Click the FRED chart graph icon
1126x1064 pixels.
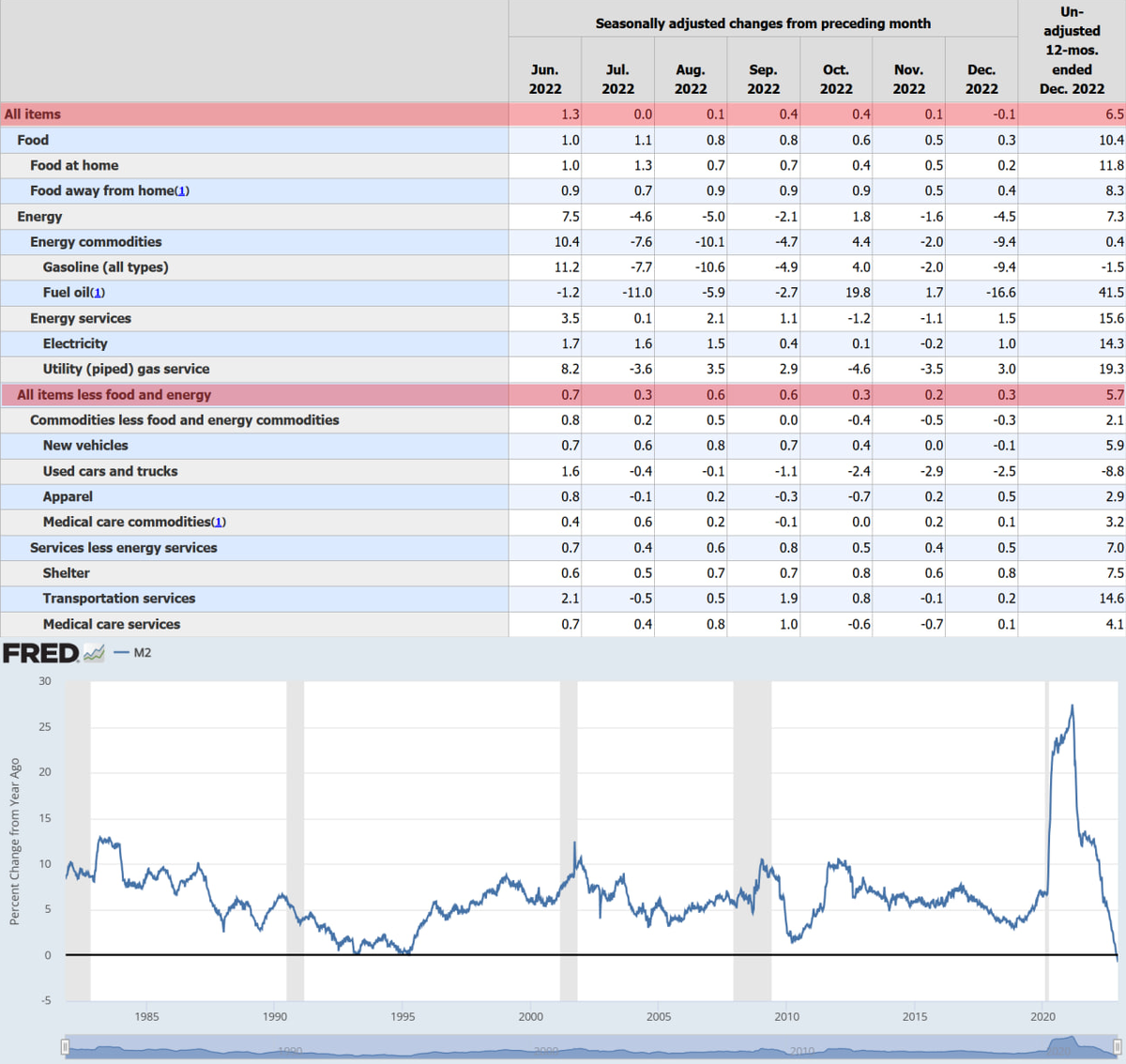point(94,653)
